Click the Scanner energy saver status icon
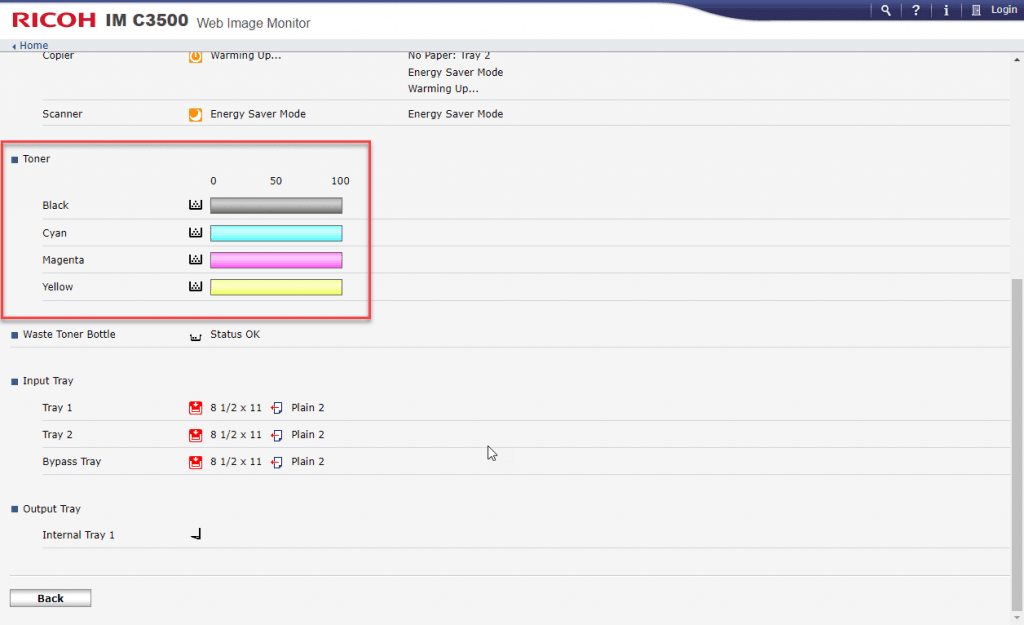 [195, 114]
